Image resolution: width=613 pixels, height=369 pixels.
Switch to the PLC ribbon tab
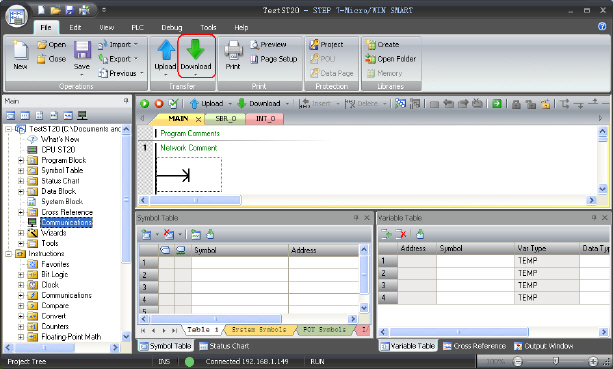(138, 27)
